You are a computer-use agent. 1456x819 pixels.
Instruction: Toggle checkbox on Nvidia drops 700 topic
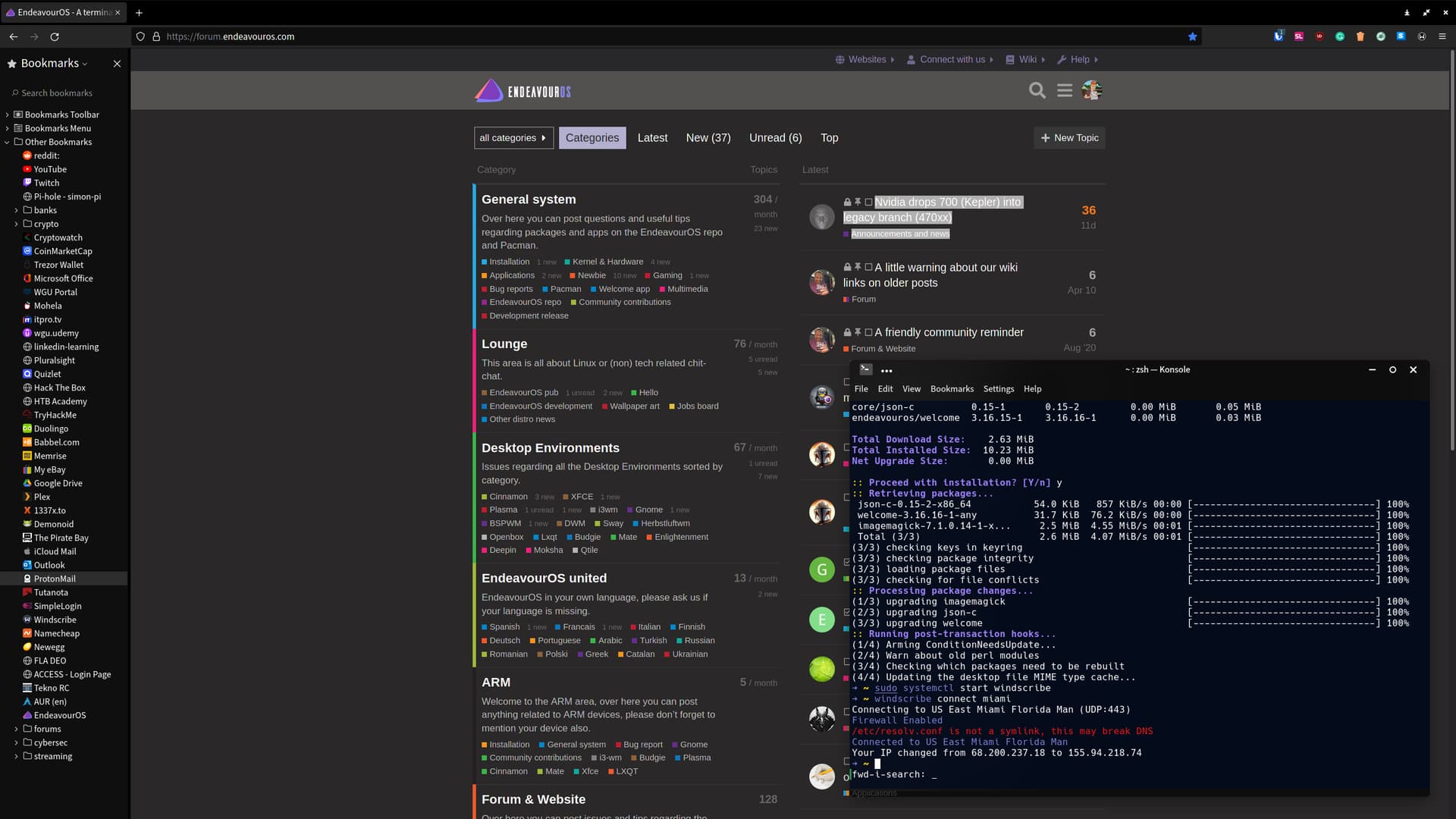pyautogui.click(x=868, y=202)
